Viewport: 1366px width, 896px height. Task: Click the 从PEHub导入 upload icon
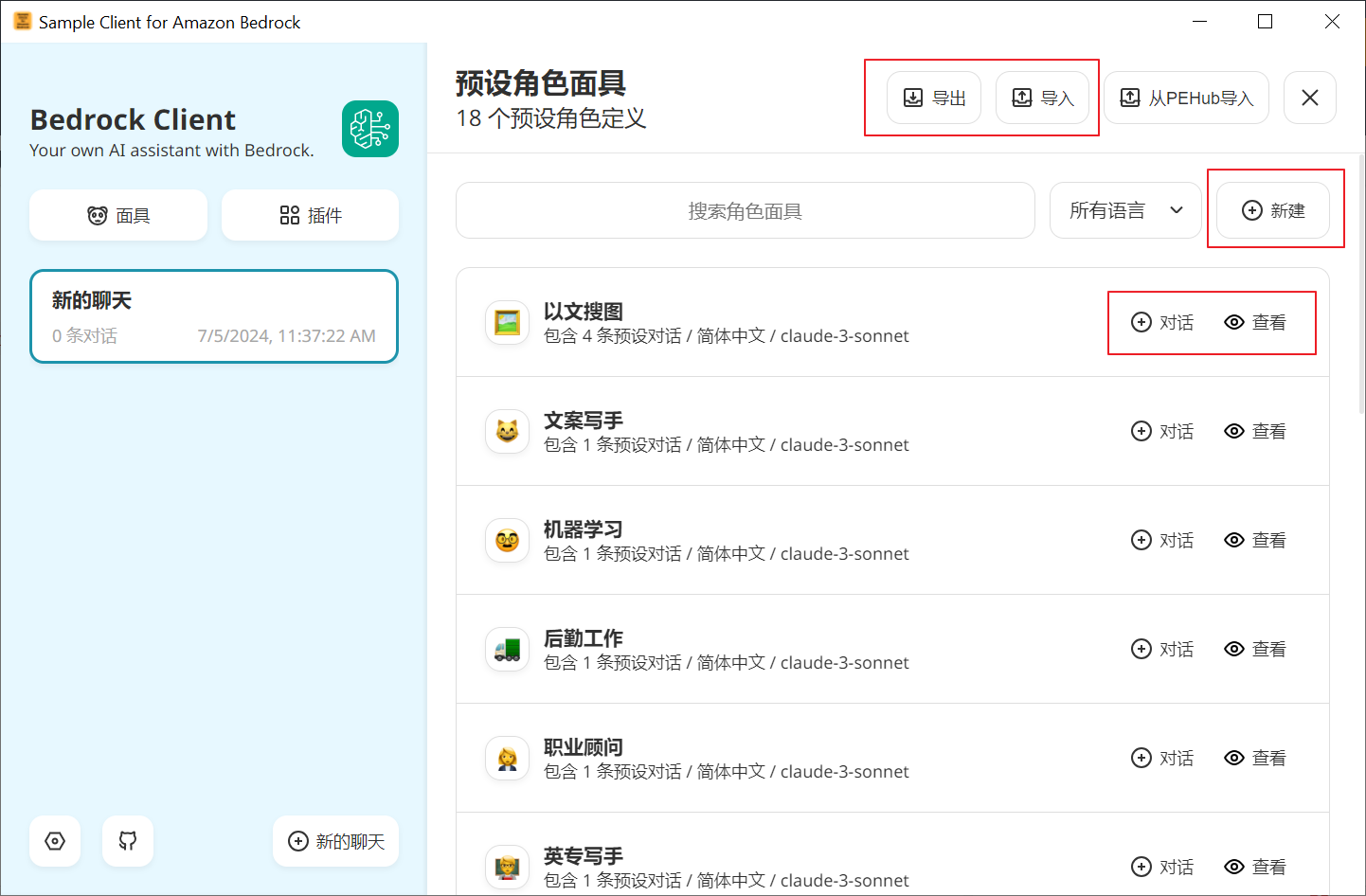tap(1130, 97)
